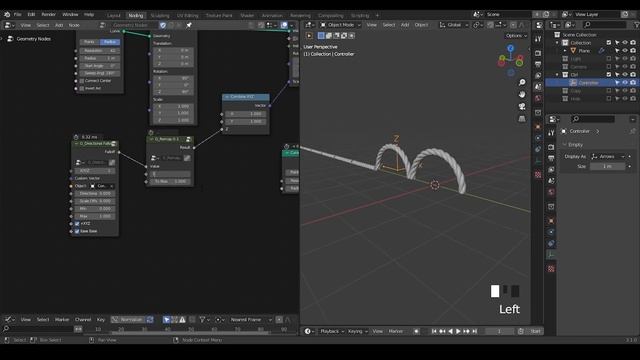Toggle Ctrl collection render camera icon
Viewport: 640px width, 360px height.
pos(633,75)
